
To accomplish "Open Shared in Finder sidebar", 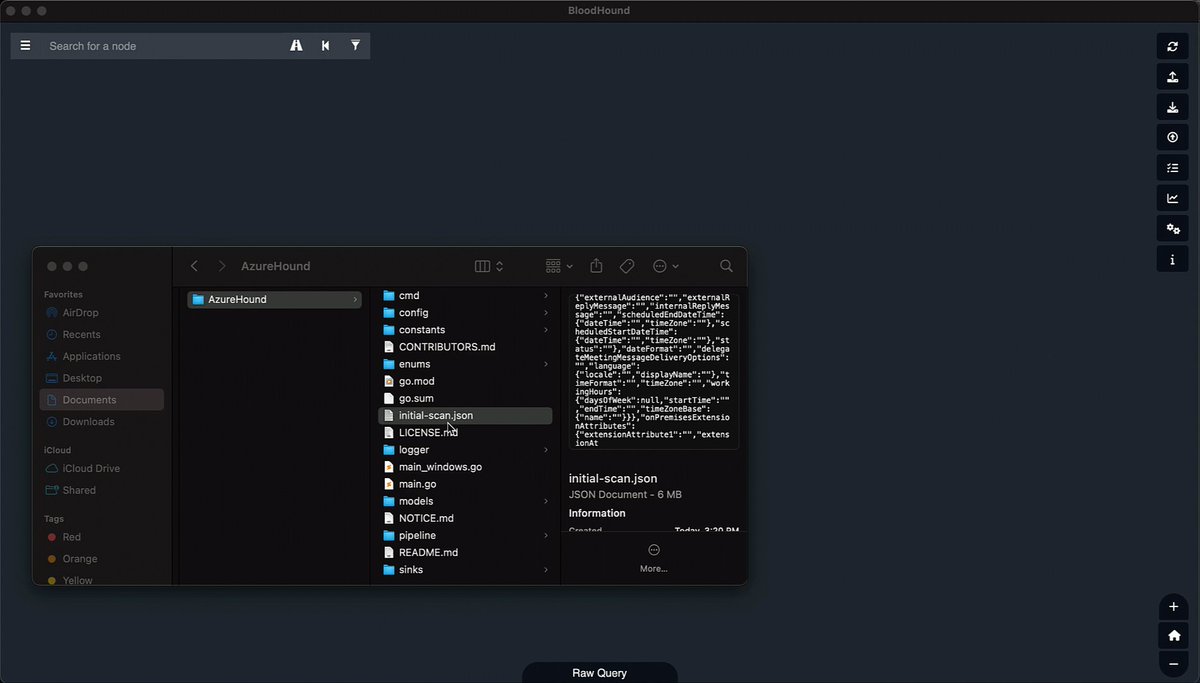I will [102, 491].
